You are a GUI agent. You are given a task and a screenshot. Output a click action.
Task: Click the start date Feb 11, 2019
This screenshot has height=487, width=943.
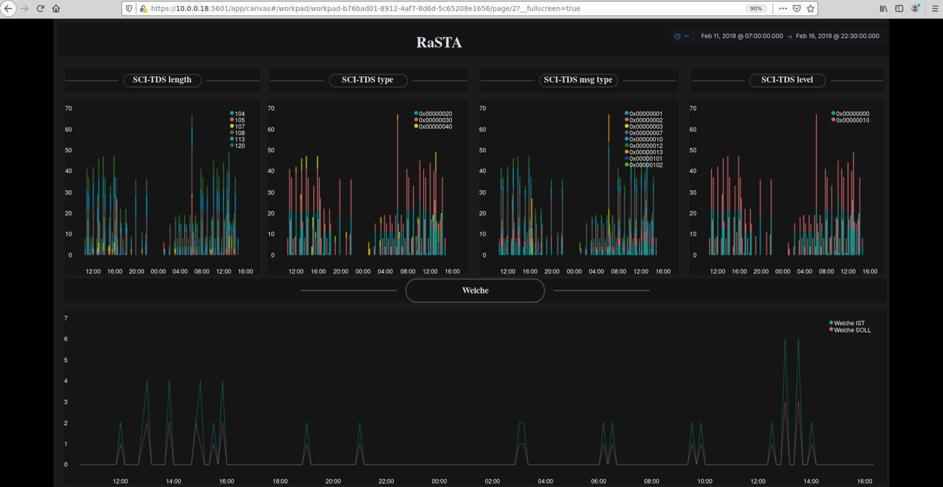pyautogui.click(x=741, y=36)
